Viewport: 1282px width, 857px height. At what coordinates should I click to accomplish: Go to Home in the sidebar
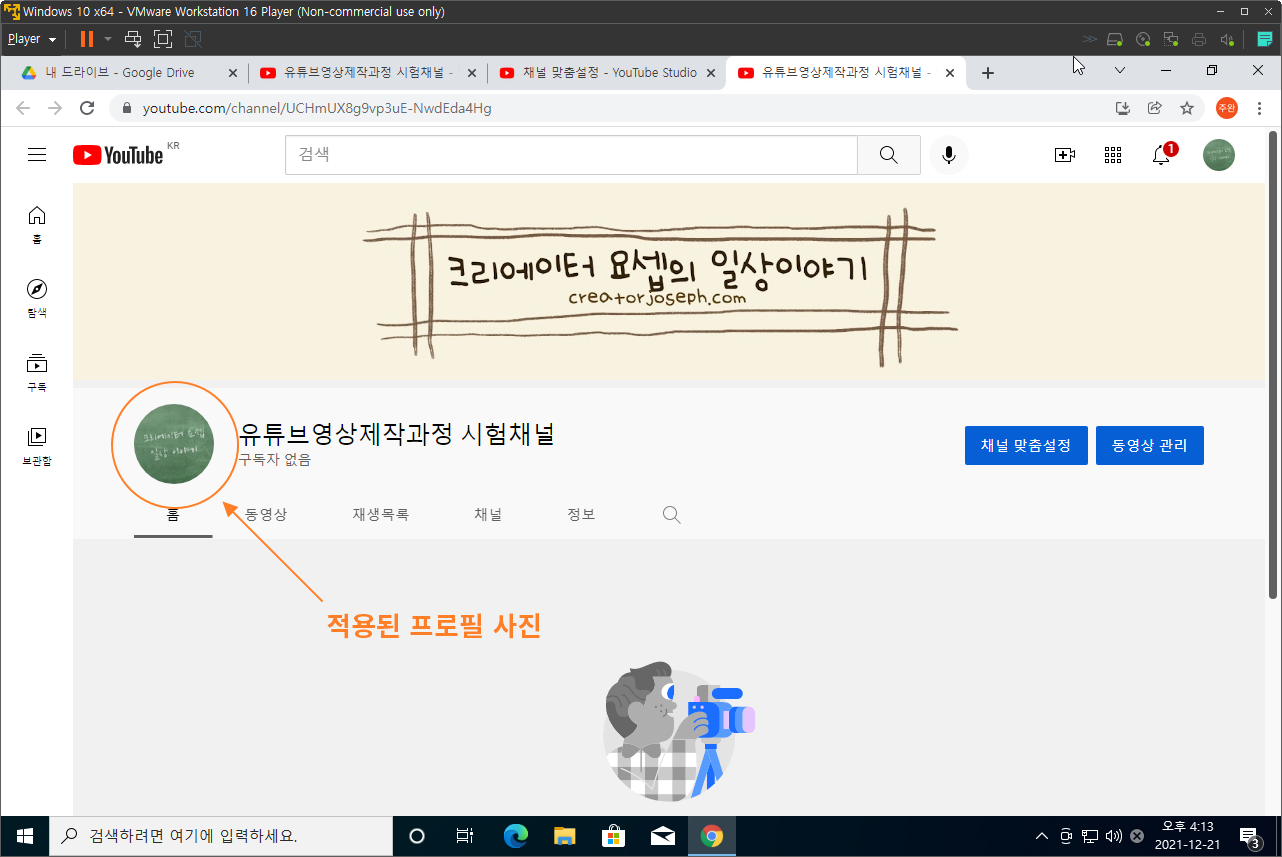(x=37, y=225)
